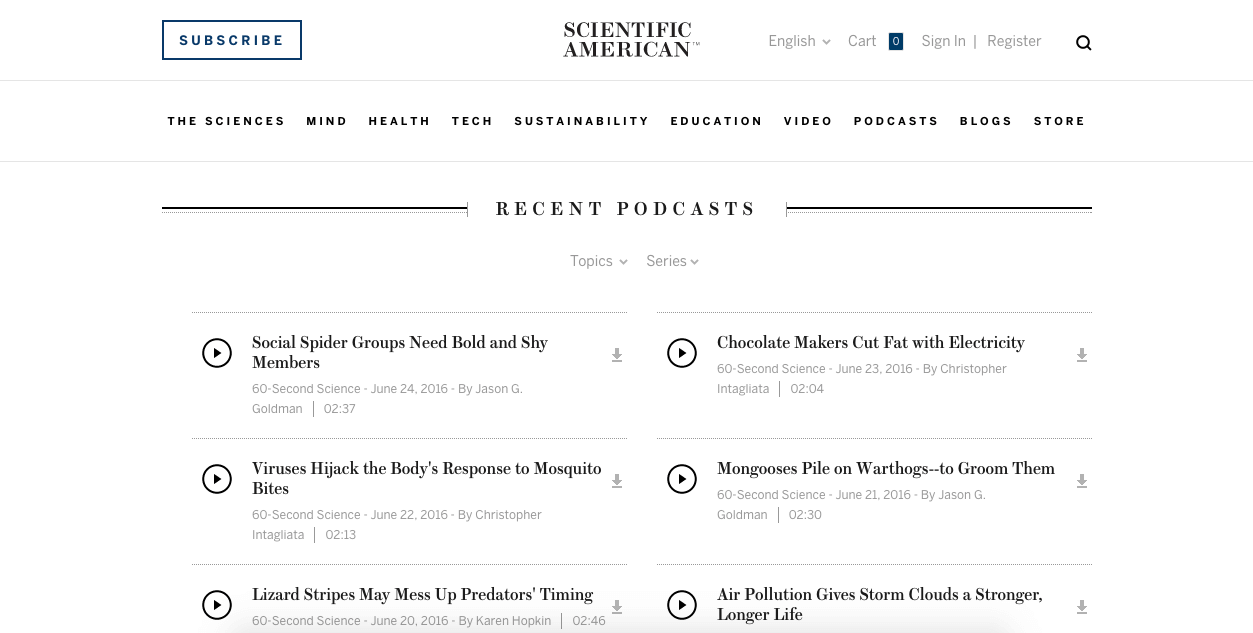1253x633 pixels.
Task: Click the Sign In link
Action: pos(943,41)
